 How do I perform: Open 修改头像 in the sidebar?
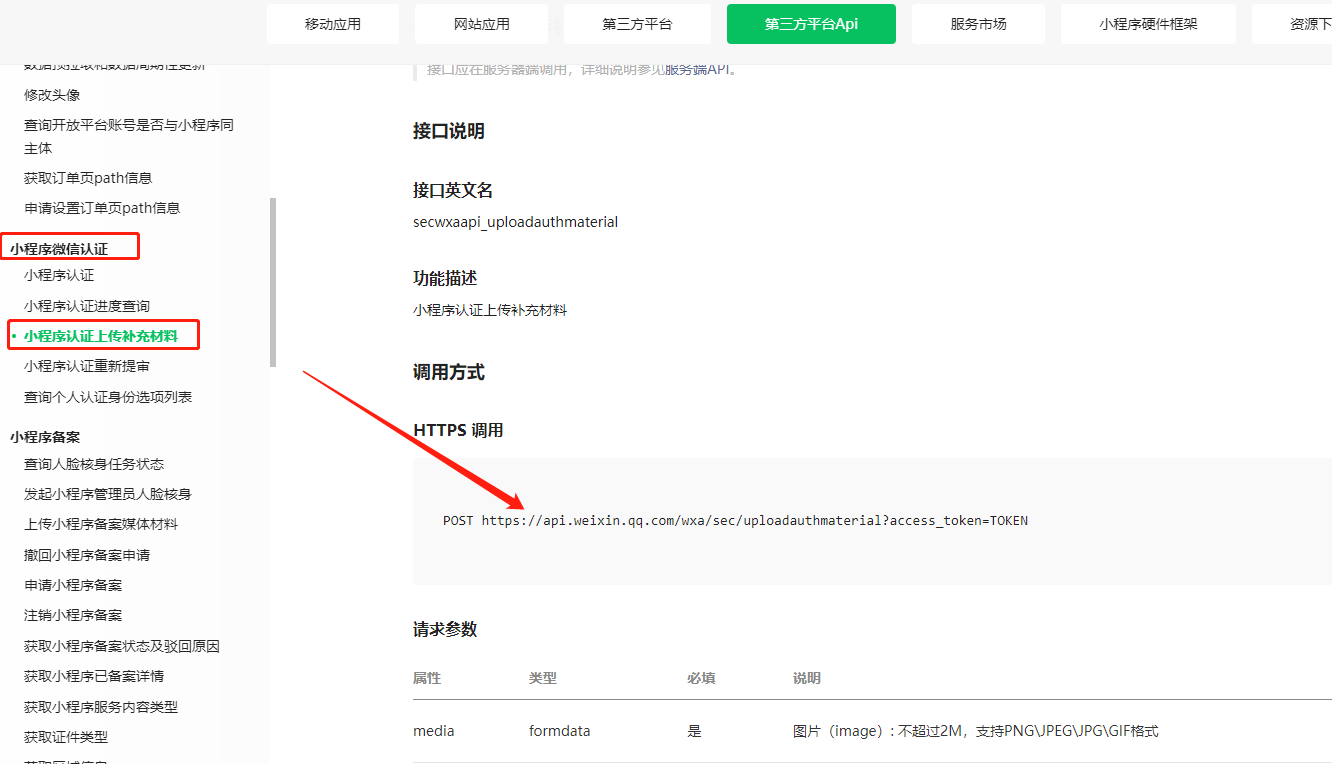(52, 95)
